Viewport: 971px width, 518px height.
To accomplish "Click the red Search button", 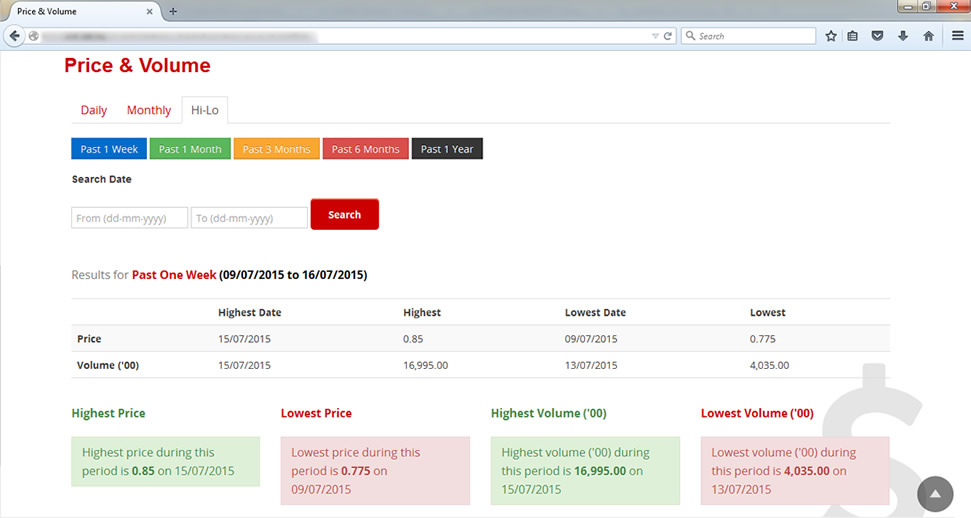I will (x=344, y=215).
